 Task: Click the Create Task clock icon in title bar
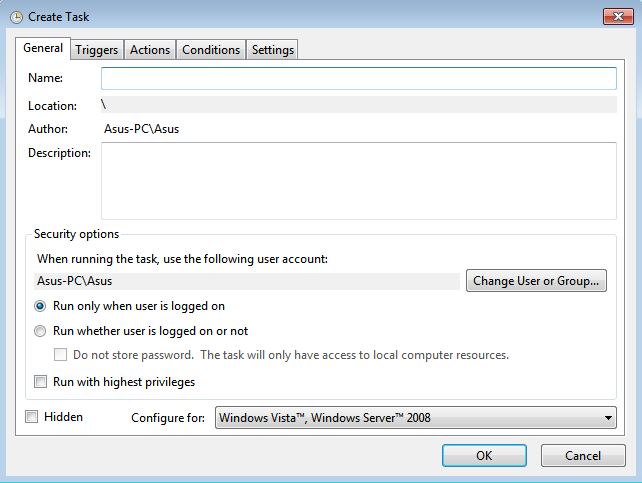pos(16,17)
